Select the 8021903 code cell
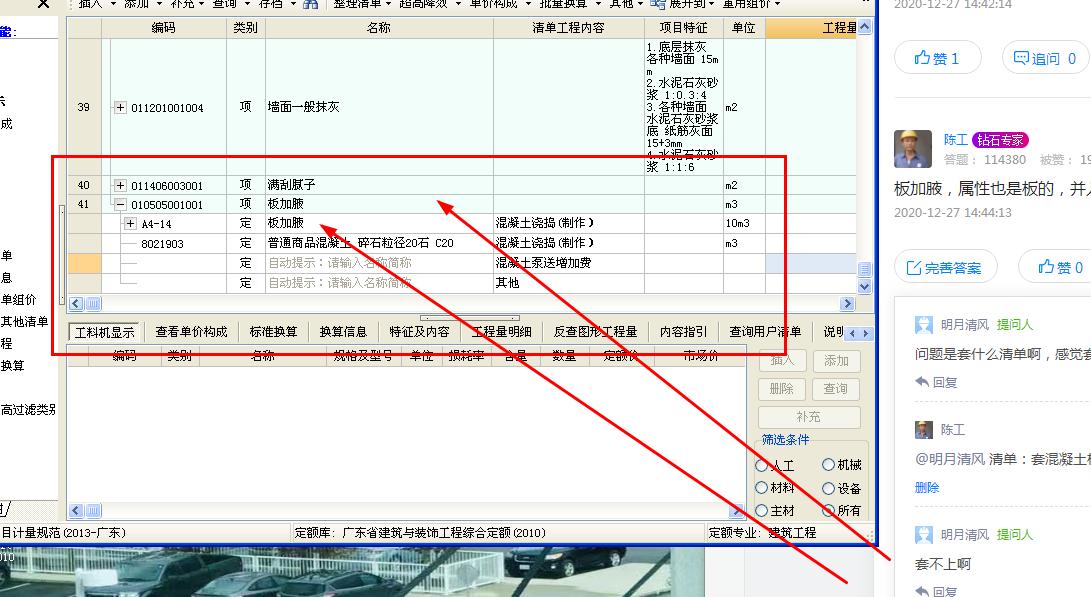 tap(164, 244)
